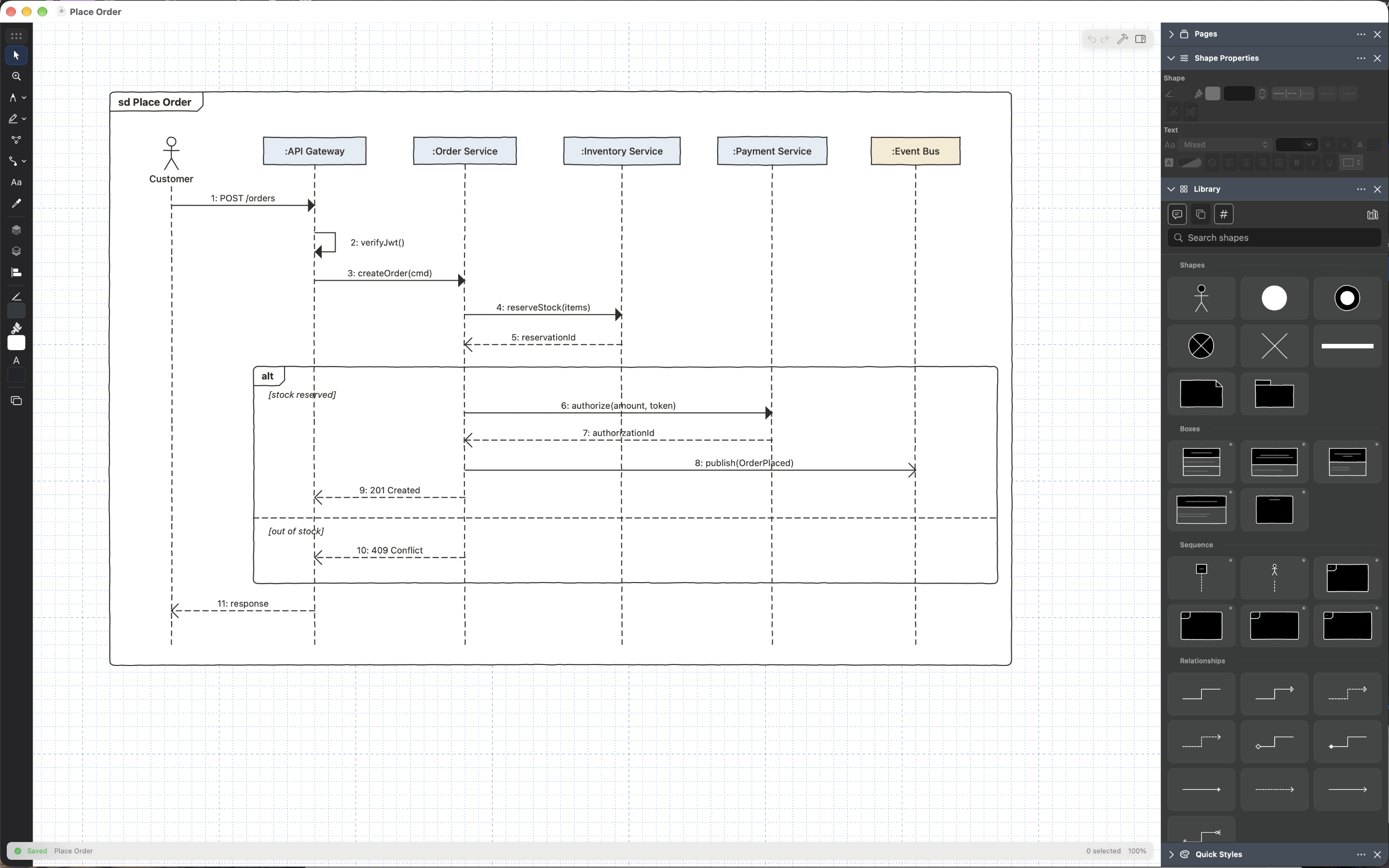Collapse the Shape Properties panel
The height and width of the screenshot is (868, 1389).
1171,58
